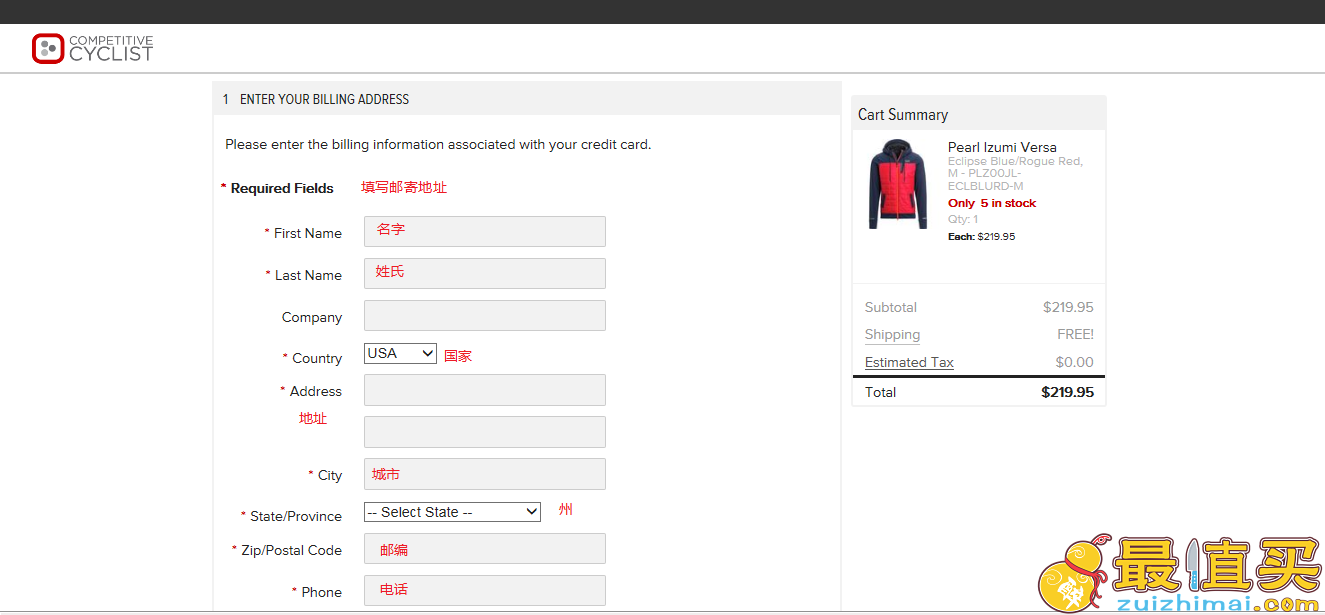Open the Estimated Tax link
The height and width of the screenshot is (615, 1325).
[909, 362]
